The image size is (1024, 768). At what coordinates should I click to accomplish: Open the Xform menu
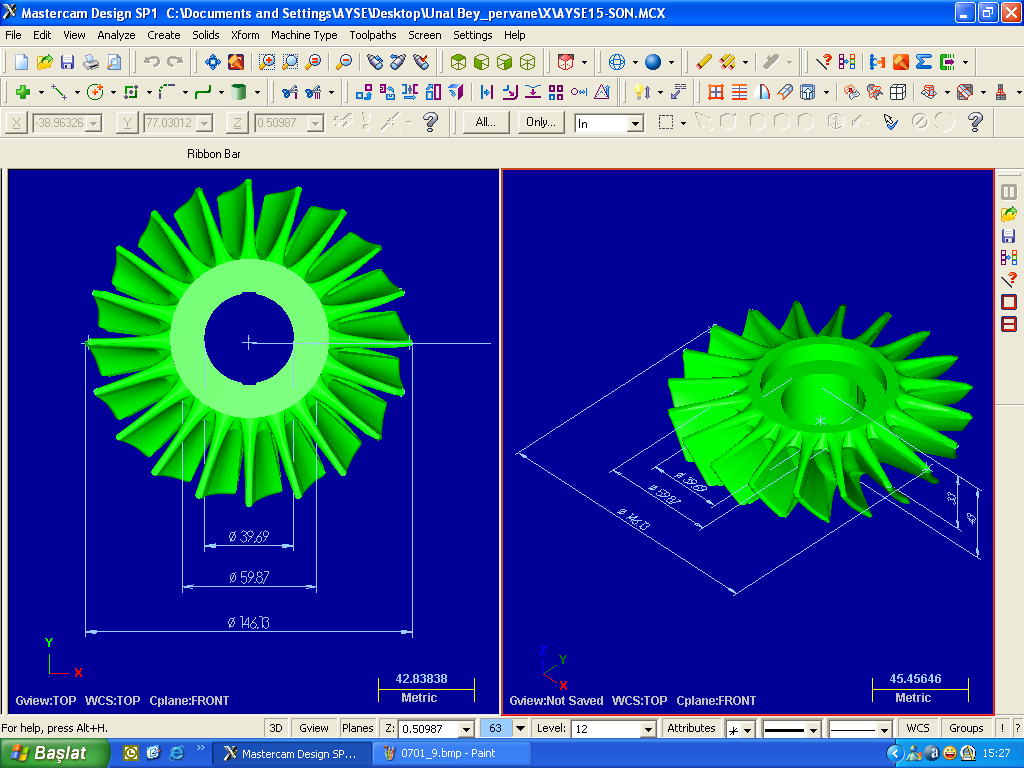245,35
